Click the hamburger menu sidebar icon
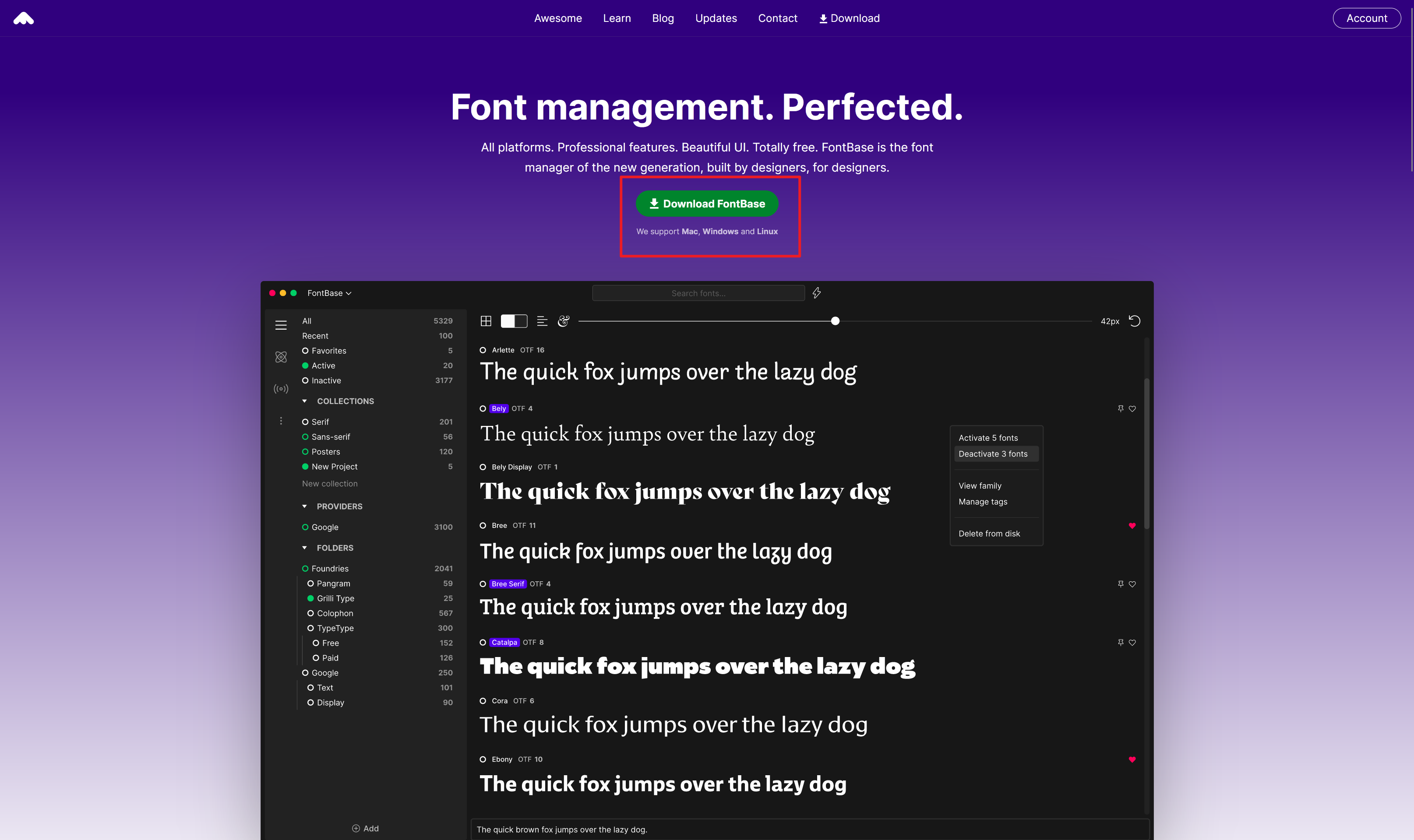The height and width of the screenshot is (840, 1414). 281,325
